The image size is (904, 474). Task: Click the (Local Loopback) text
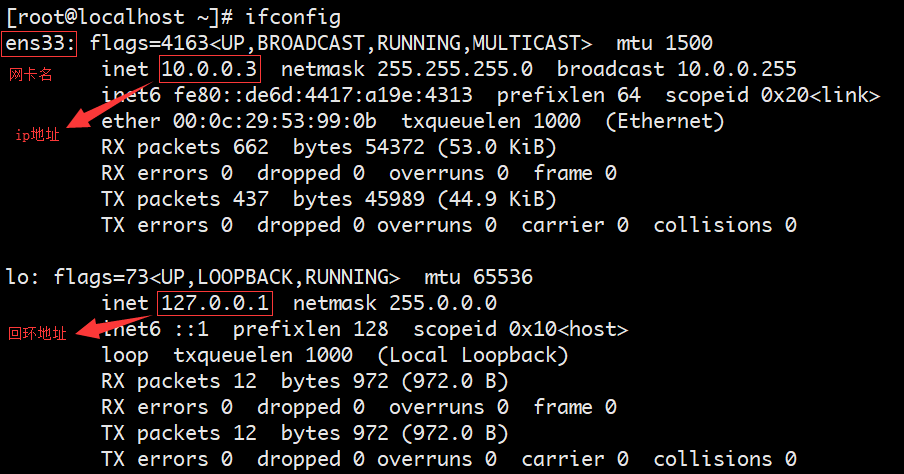tap(473, 355)
